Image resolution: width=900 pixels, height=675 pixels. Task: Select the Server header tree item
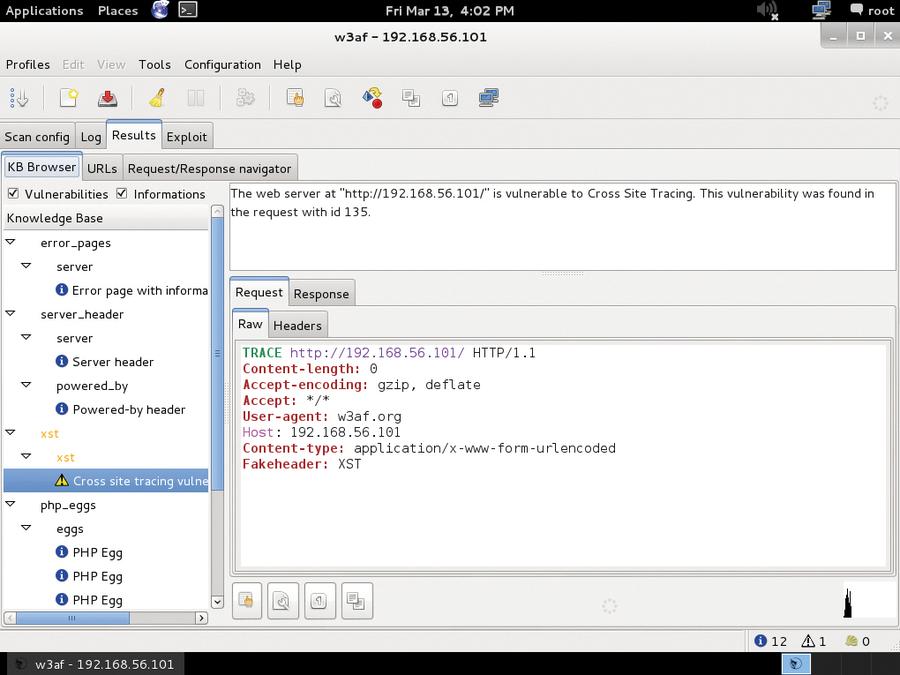(105, 362)
